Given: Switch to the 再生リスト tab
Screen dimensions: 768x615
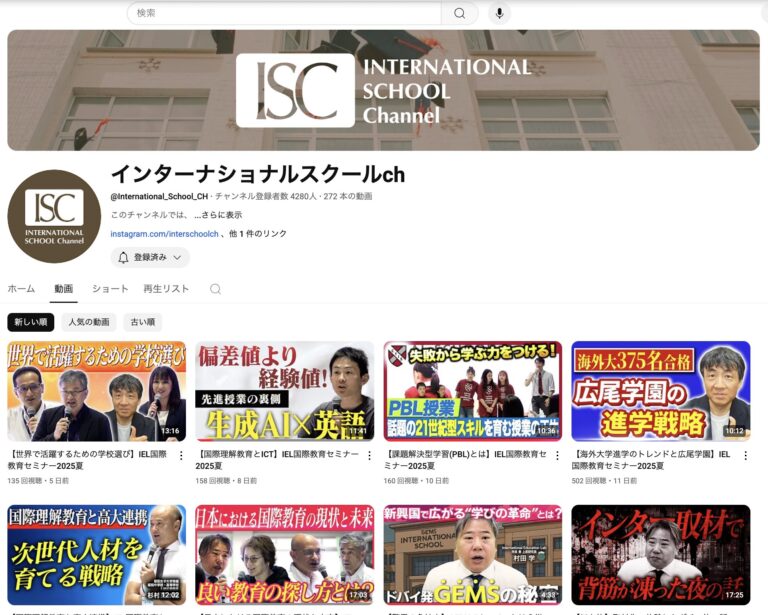Looking at the screenshot, I should (166, 289).
